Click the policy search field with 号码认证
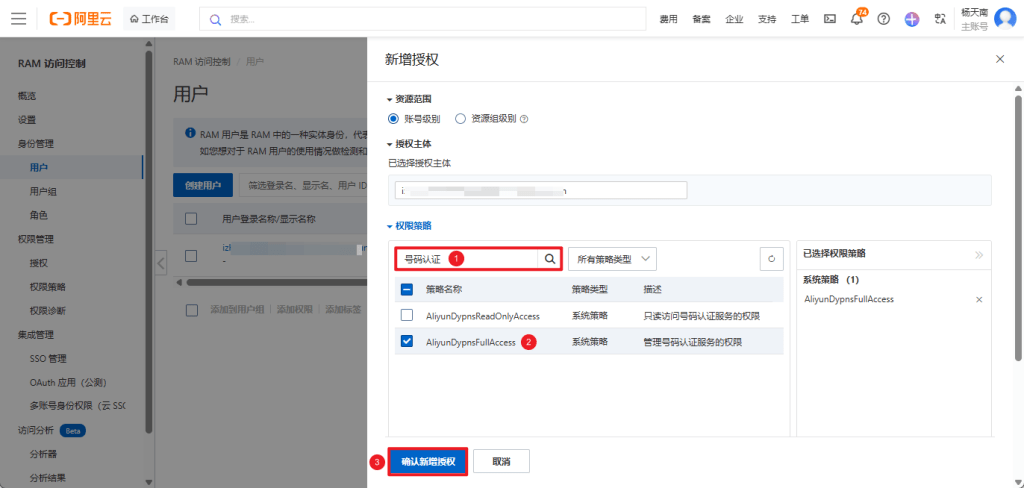The height and width of the screenshot is (488, 1024). pyautogui.click(x=468, y=259)
